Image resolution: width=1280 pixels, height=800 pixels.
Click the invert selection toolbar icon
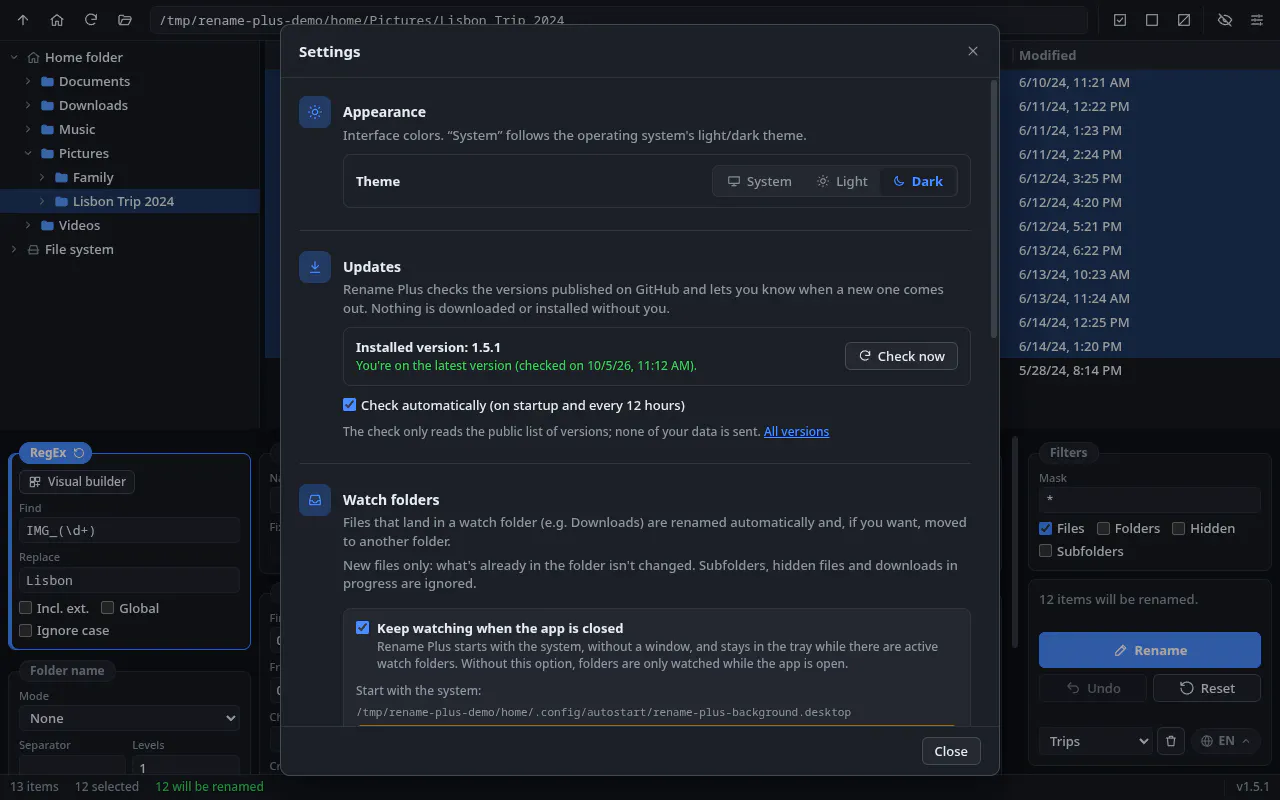pyautogui.click(x=1184, y=20)
